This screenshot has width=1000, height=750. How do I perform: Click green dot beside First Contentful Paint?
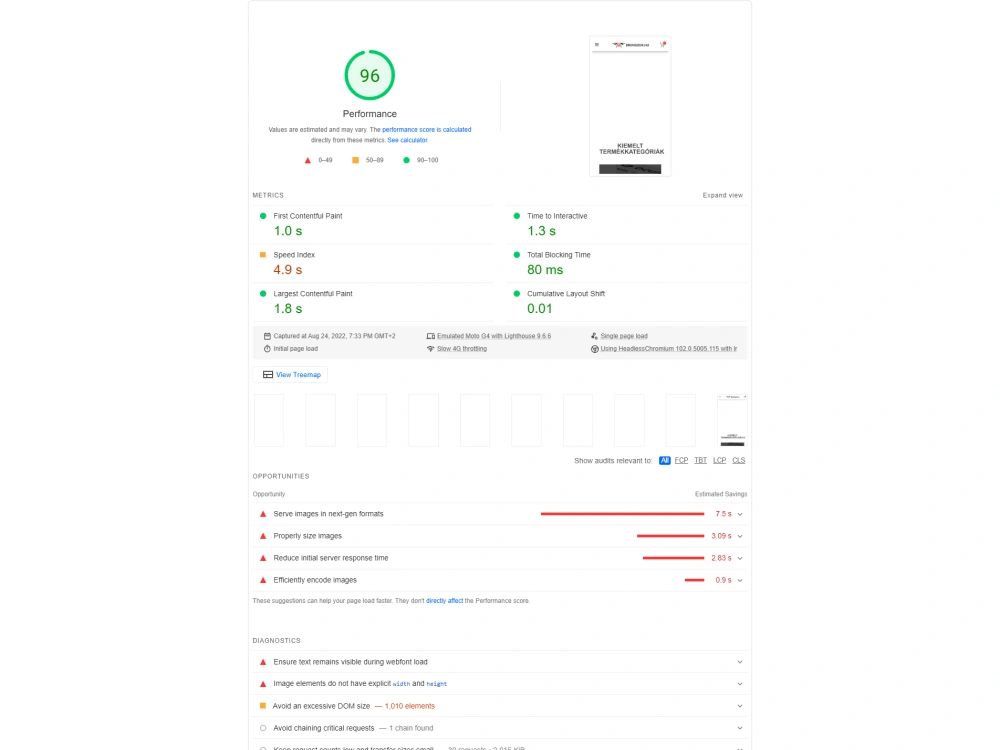coord(263,216)
